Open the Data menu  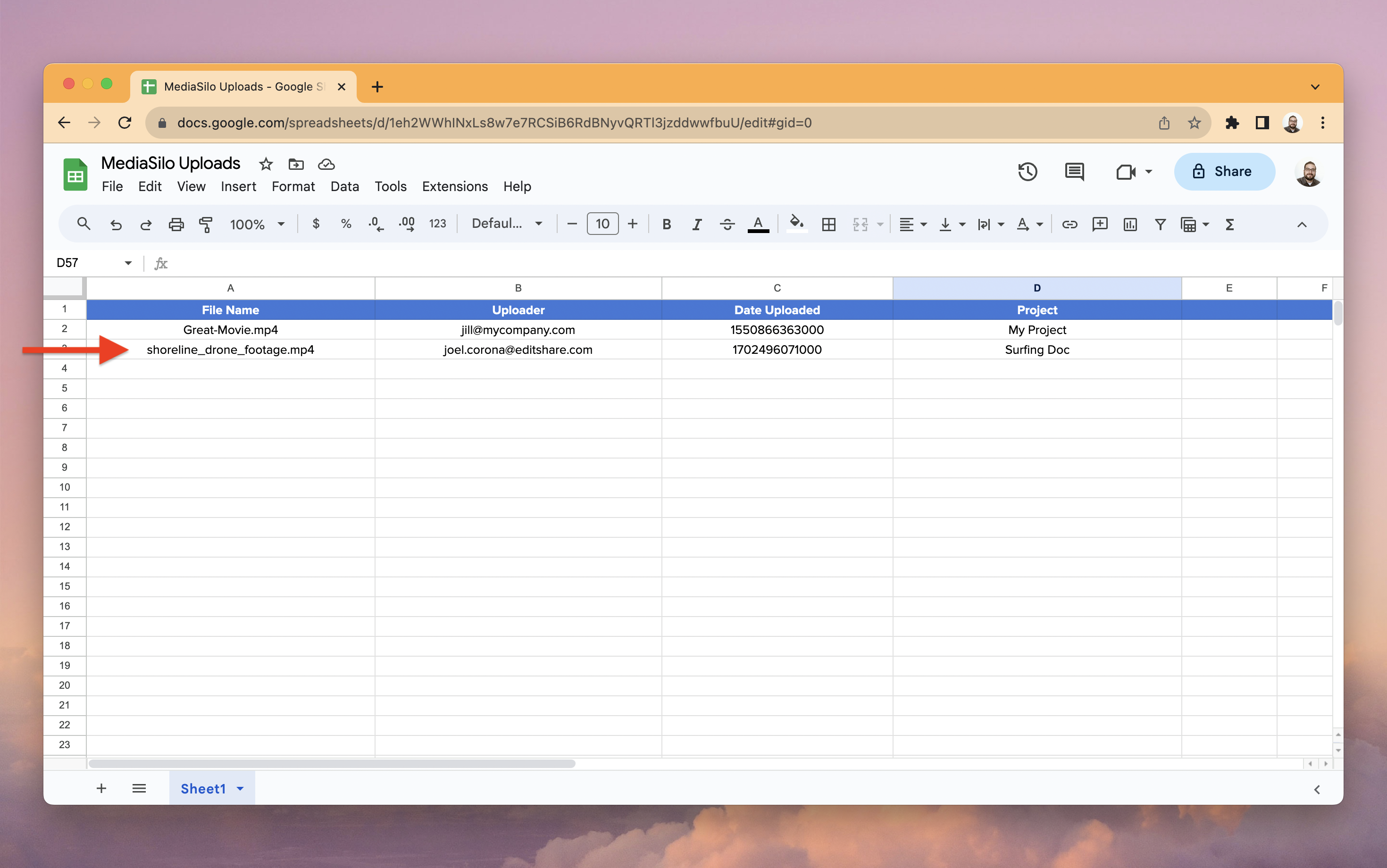point(344,187)
